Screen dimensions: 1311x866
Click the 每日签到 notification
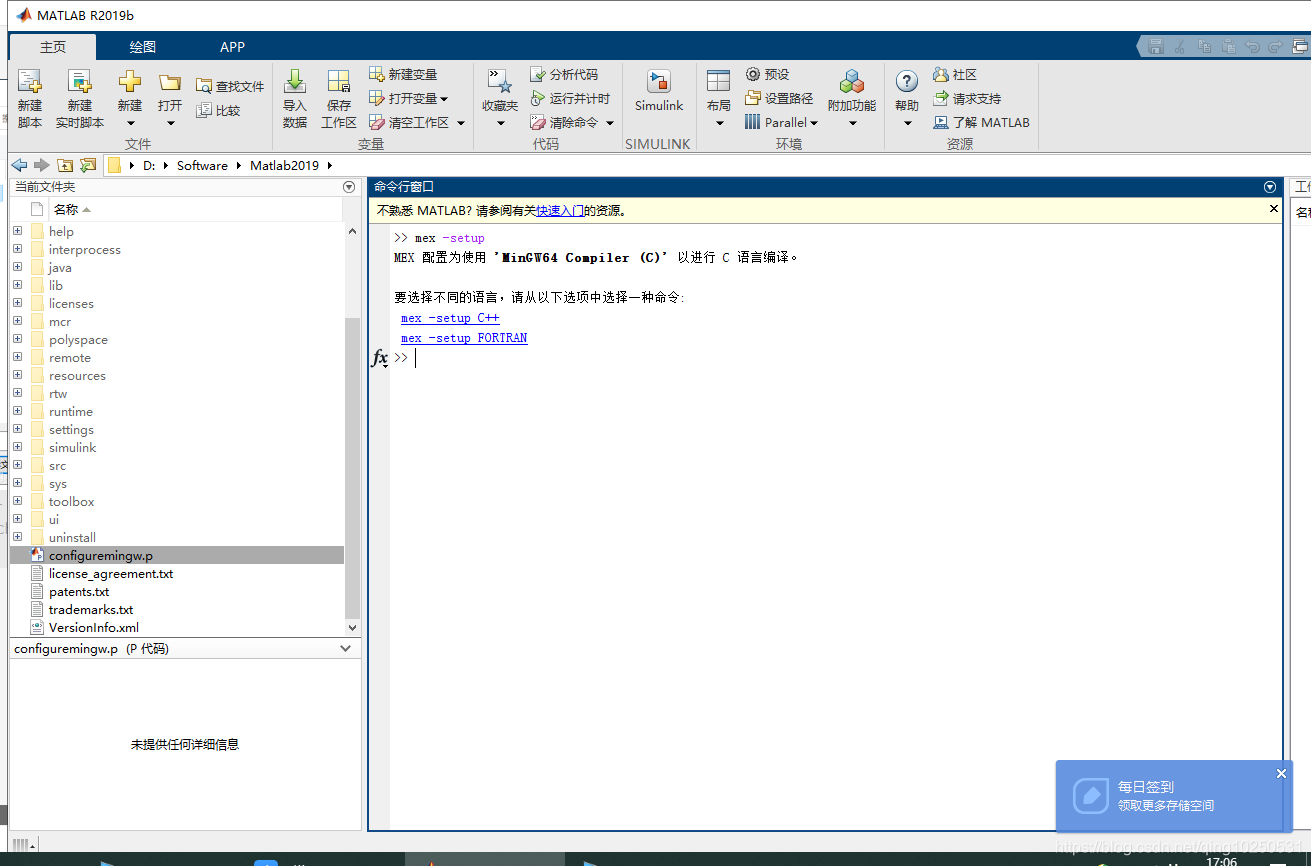pos(1174,796)
